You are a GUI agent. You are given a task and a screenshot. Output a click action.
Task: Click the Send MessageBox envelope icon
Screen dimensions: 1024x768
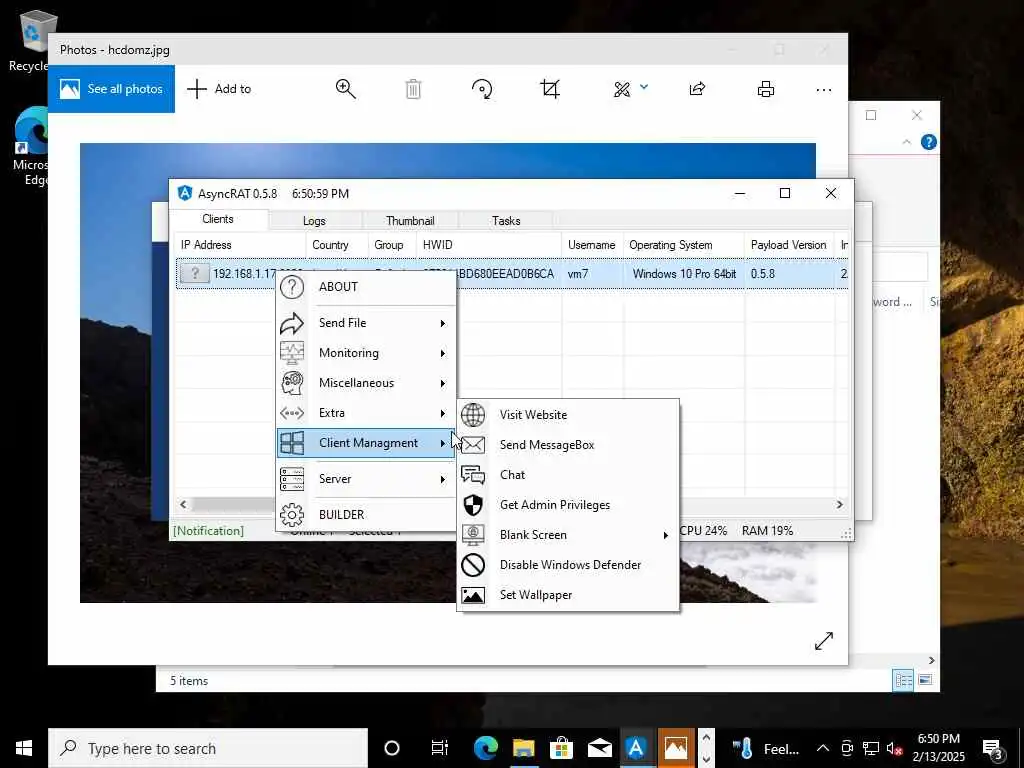(473, 445)
